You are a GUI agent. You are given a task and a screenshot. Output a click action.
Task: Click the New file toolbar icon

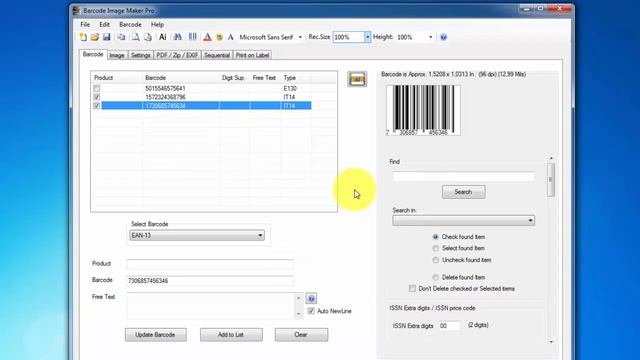[x=83, y=37]
